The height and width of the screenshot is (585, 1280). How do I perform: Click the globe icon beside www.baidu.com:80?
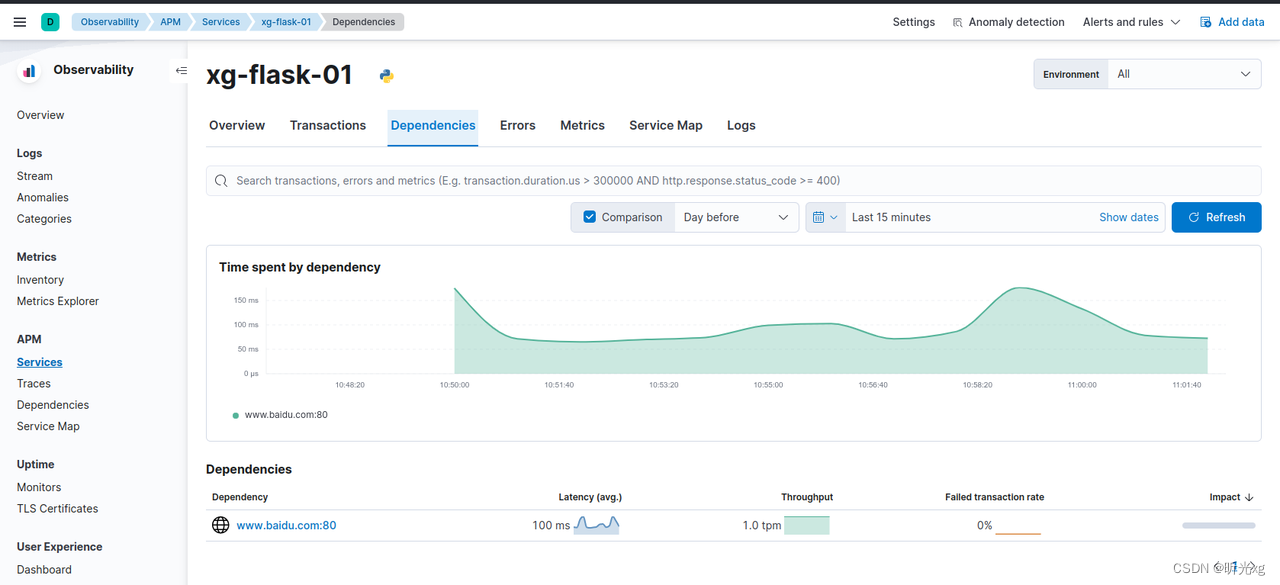tap(221, 525)
